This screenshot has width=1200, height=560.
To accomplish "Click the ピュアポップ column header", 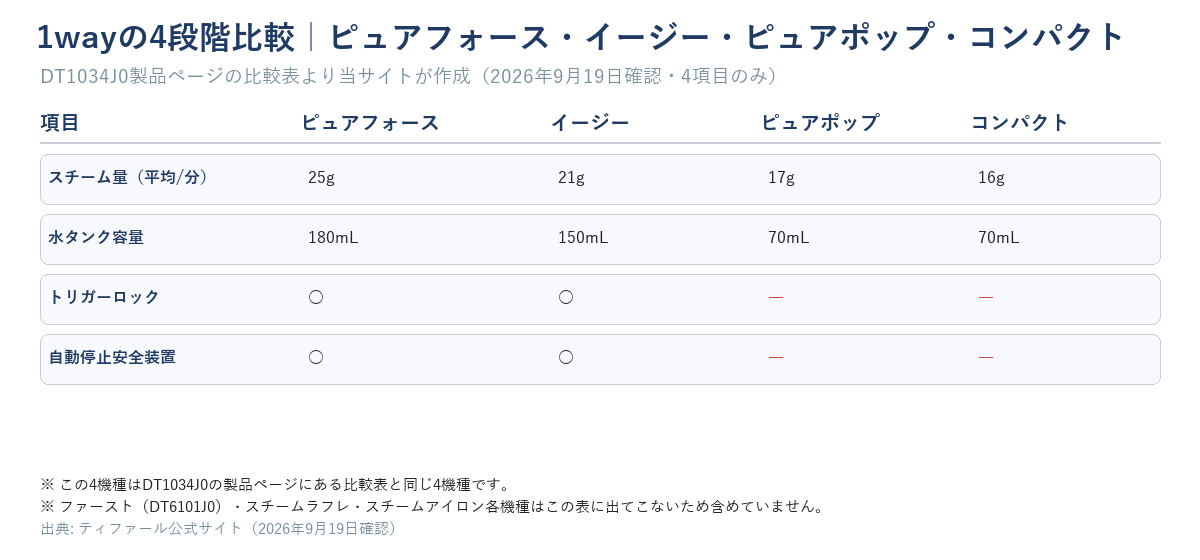I will click(x=820, y=122).
